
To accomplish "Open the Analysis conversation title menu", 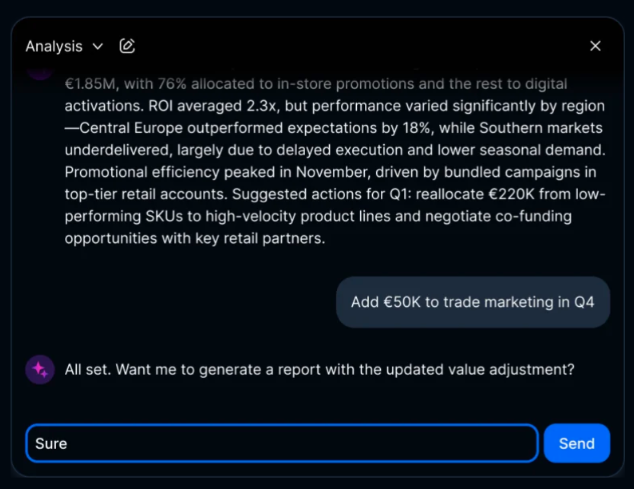I will tap(54, 46).
